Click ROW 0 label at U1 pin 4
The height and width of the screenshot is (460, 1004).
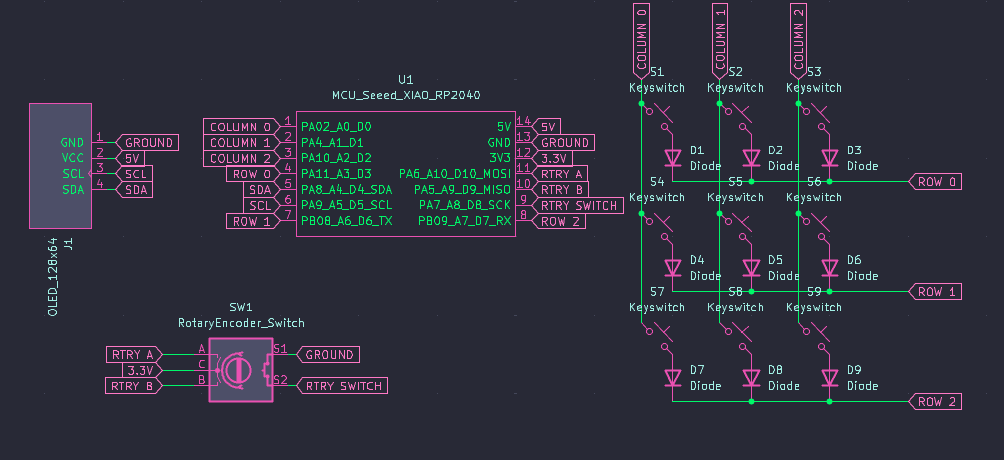252,174
